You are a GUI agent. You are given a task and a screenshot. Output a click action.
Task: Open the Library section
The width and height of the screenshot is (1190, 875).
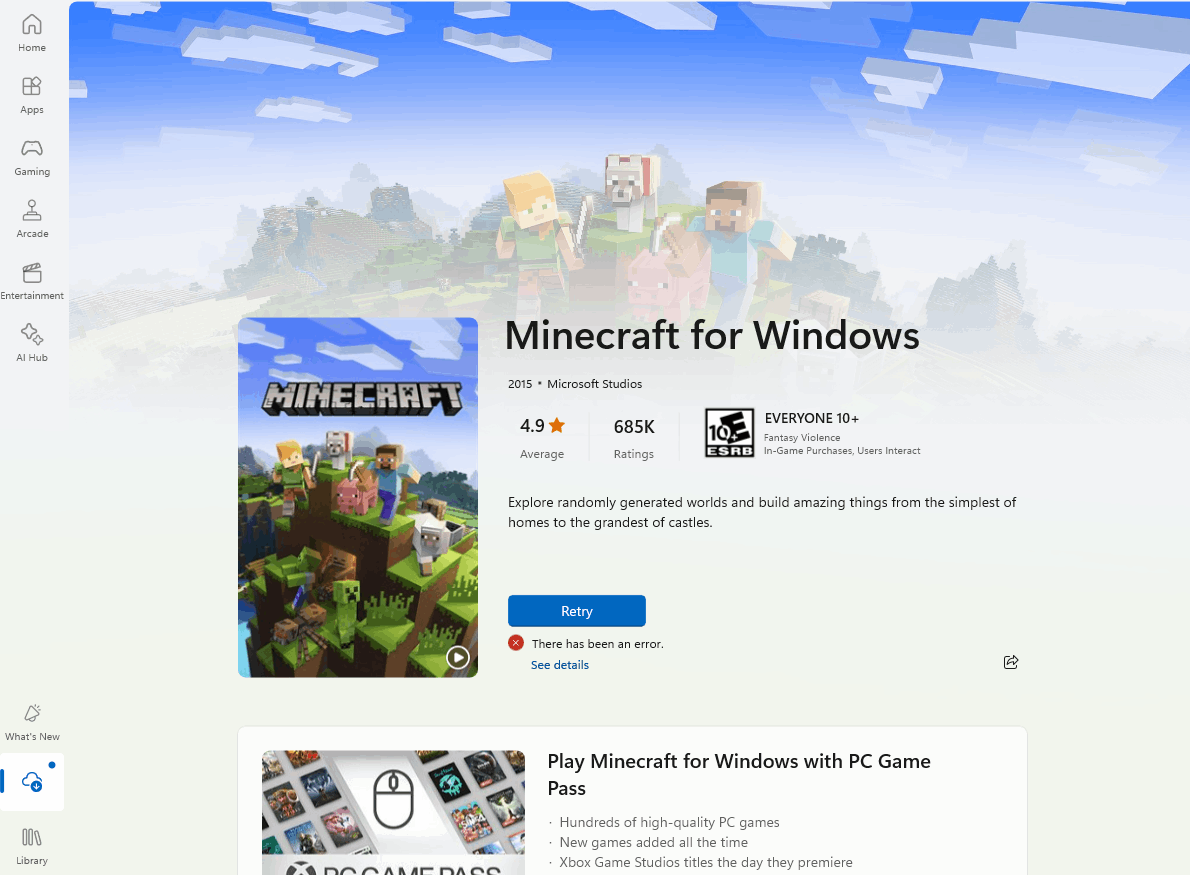pos(32,846)
